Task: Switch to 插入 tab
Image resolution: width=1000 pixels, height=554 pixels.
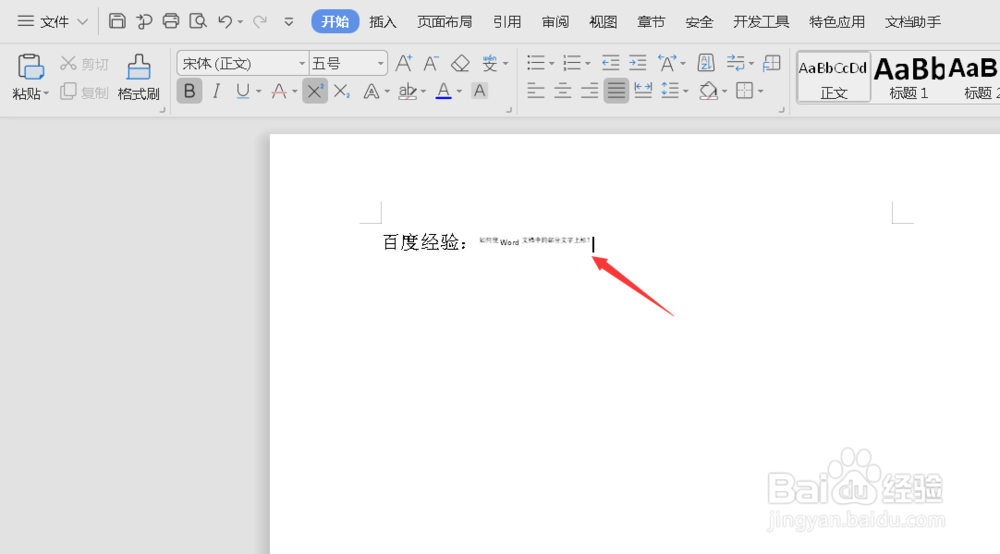Action: point(383,22)
